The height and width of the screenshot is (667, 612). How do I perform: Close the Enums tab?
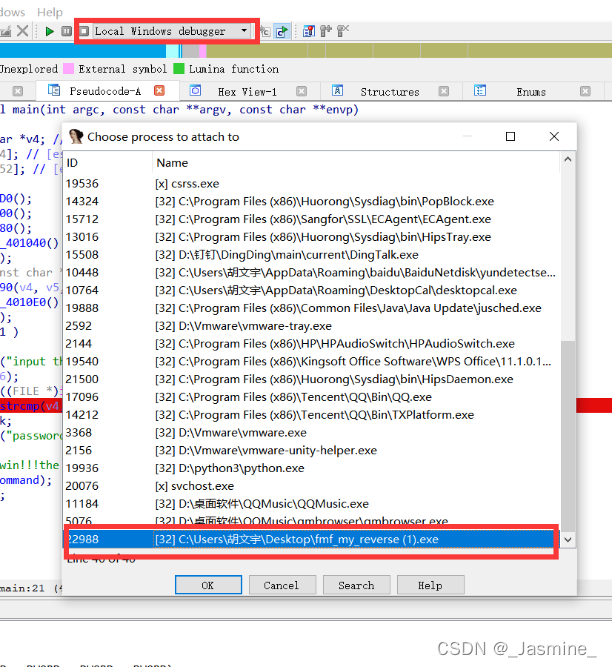pos(585,91)
